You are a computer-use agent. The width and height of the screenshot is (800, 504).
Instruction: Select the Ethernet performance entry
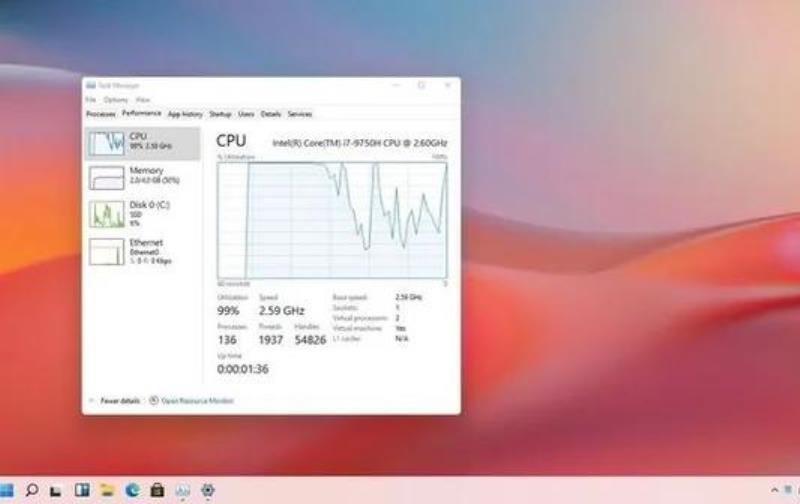pos(142,251)
